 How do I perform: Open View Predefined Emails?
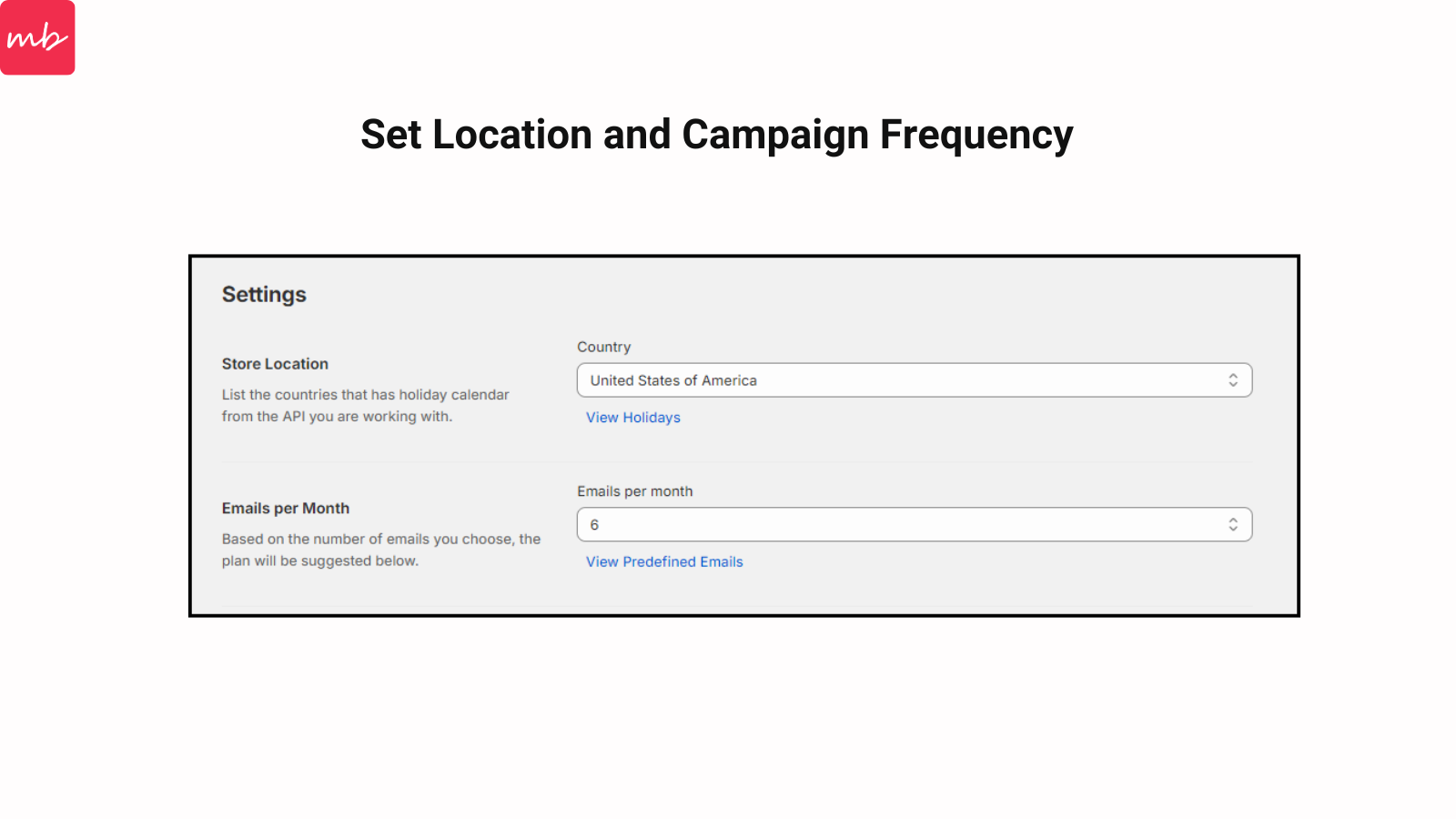coord(663,561)
